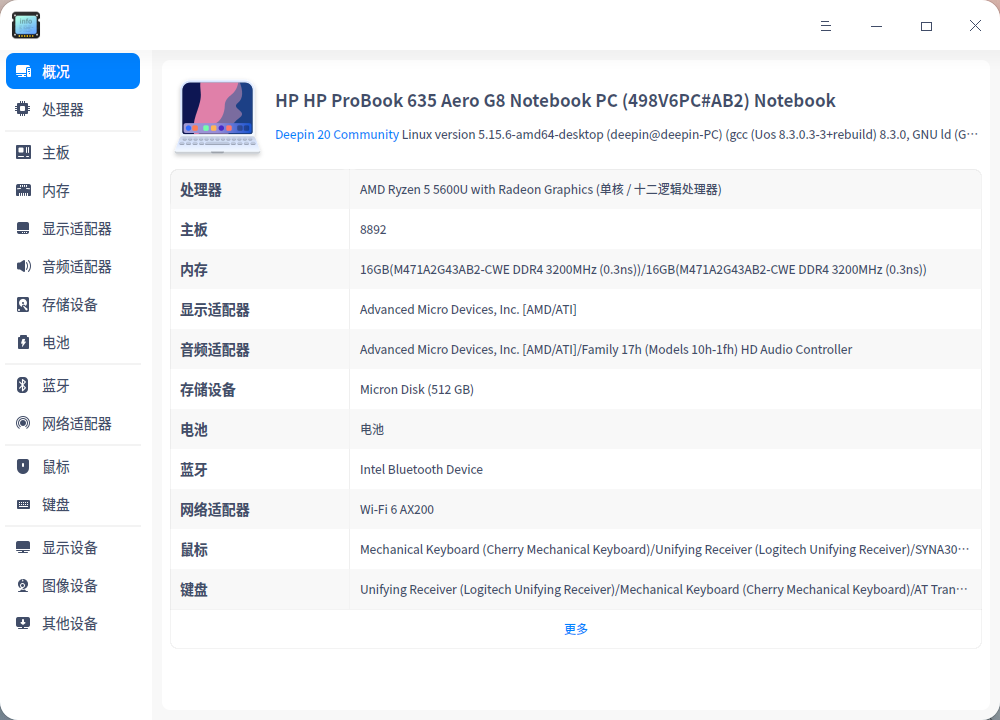
Task: Click the 蓝牙 Bluetooth icon in sidebar
Action: tap(23, 385)
